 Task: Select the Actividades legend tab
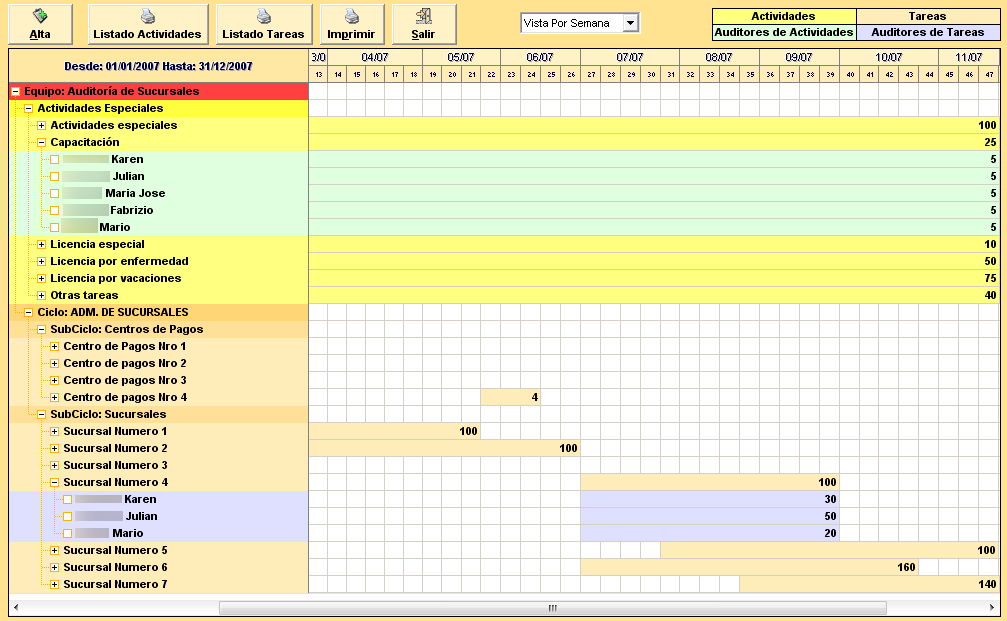coord(784,16)
